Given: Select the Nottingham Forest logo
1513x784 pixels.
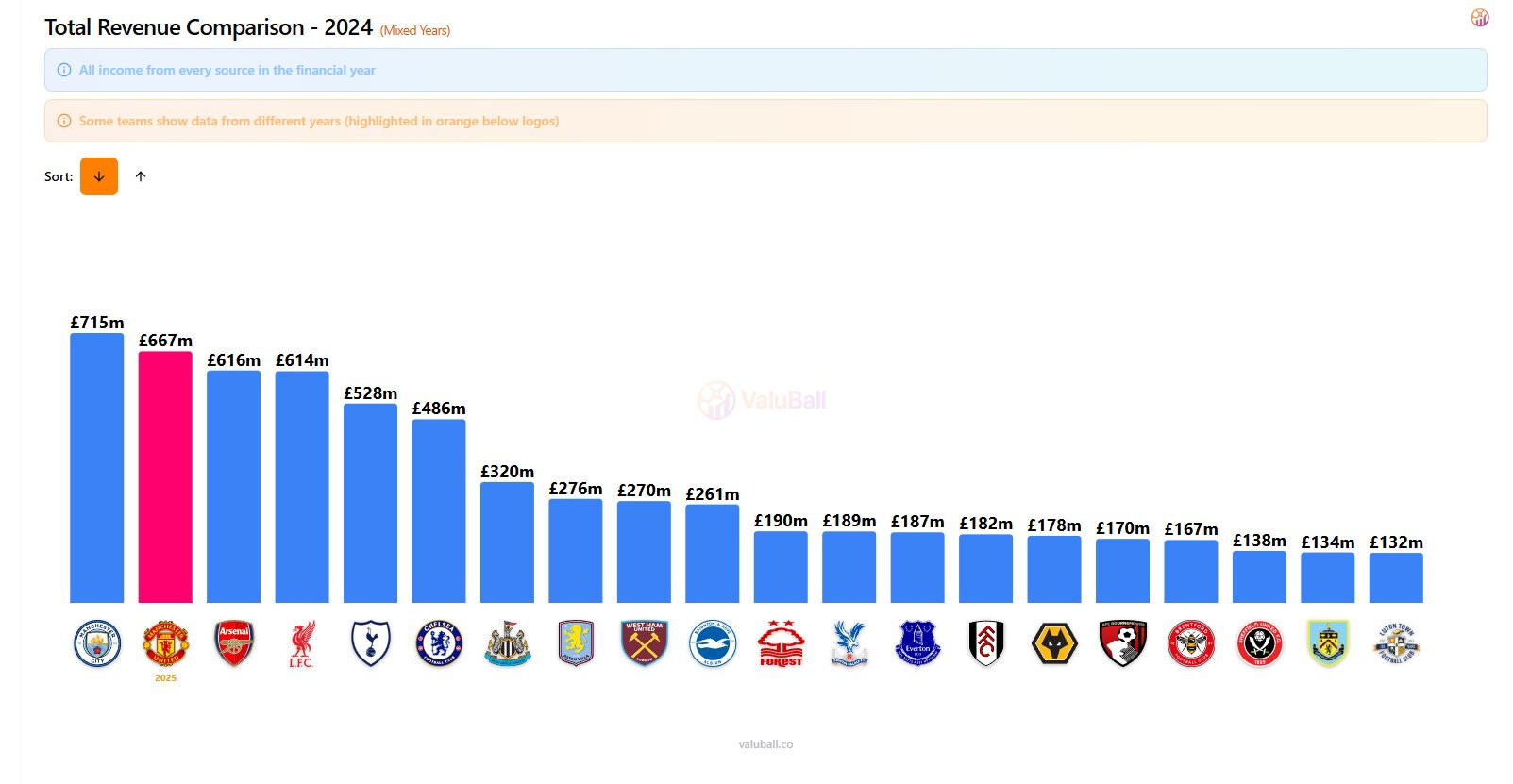Looking at the screenshot, I should coord(781,643).
